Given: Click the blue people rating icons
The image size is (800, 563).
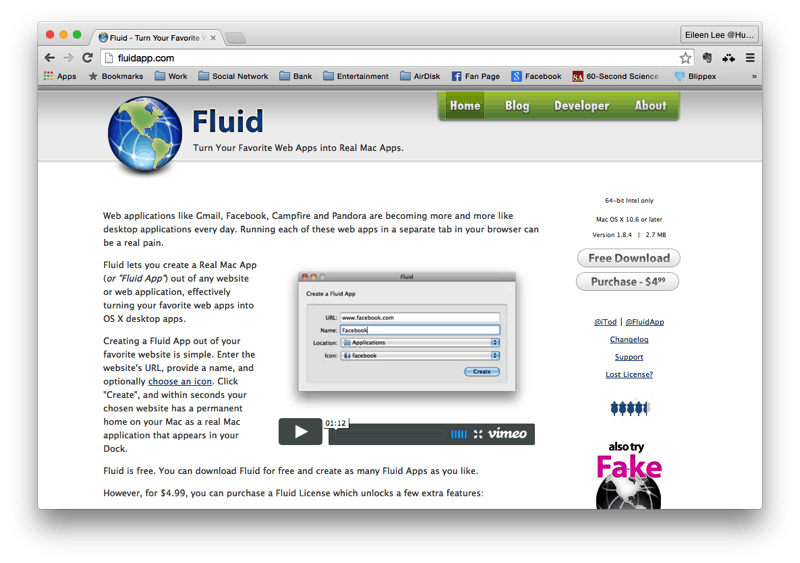Looking at the screenshot, I should 630,408.
